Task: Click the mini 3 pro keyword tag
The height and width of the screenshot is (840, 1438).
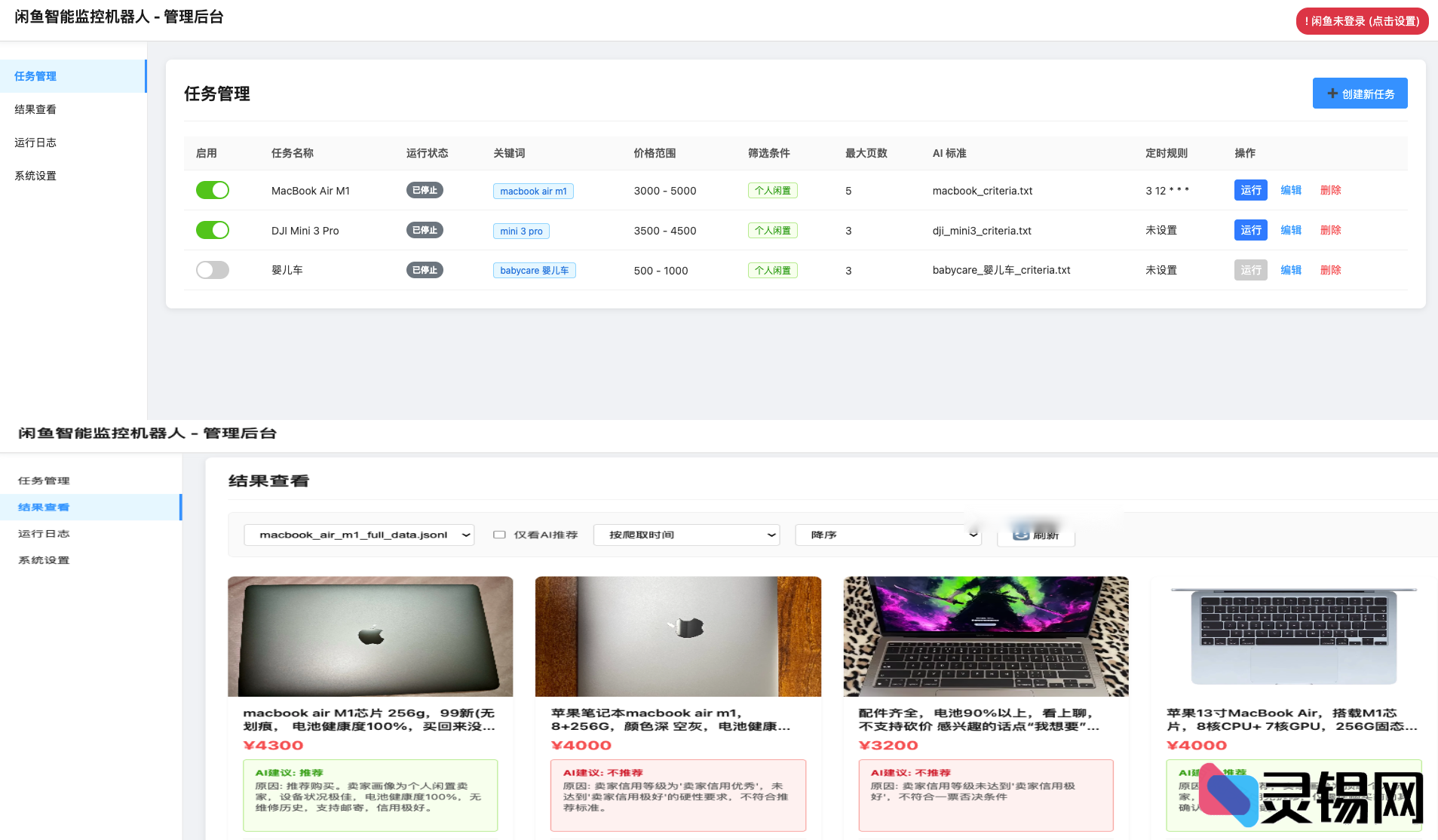Action: coord(520,231)
